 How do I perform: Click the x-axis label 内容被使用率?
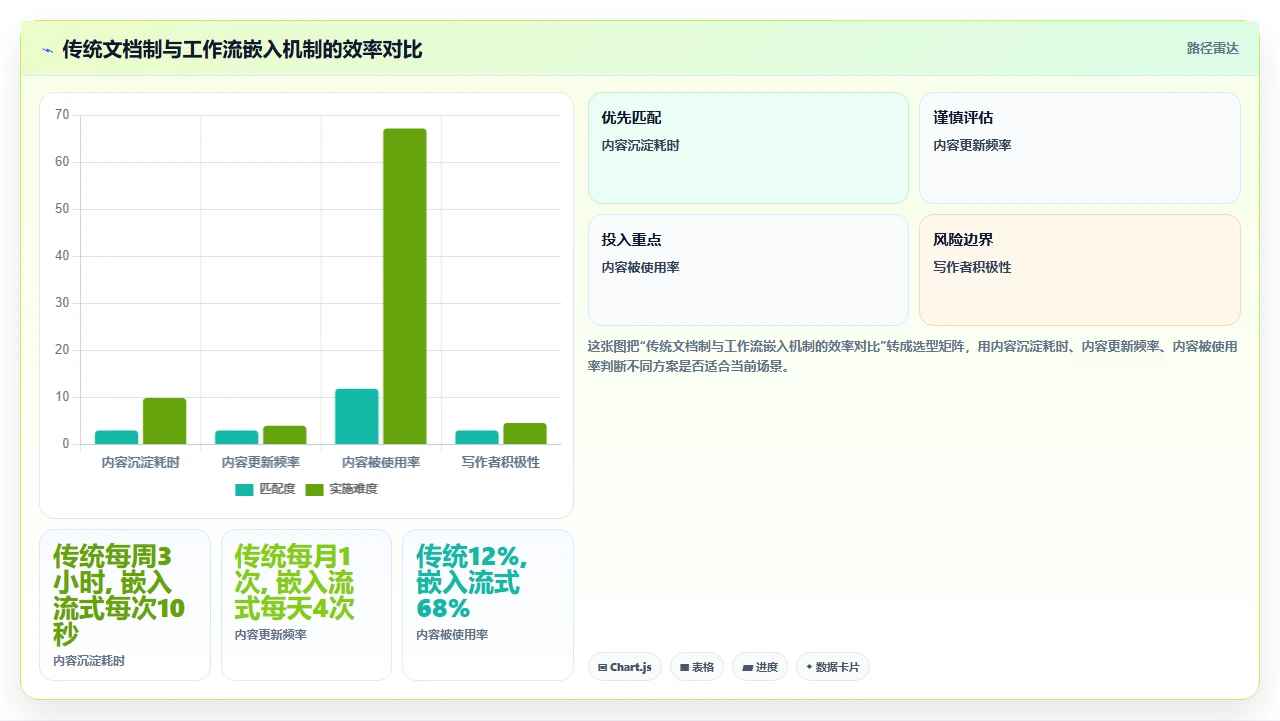point(381,462)
